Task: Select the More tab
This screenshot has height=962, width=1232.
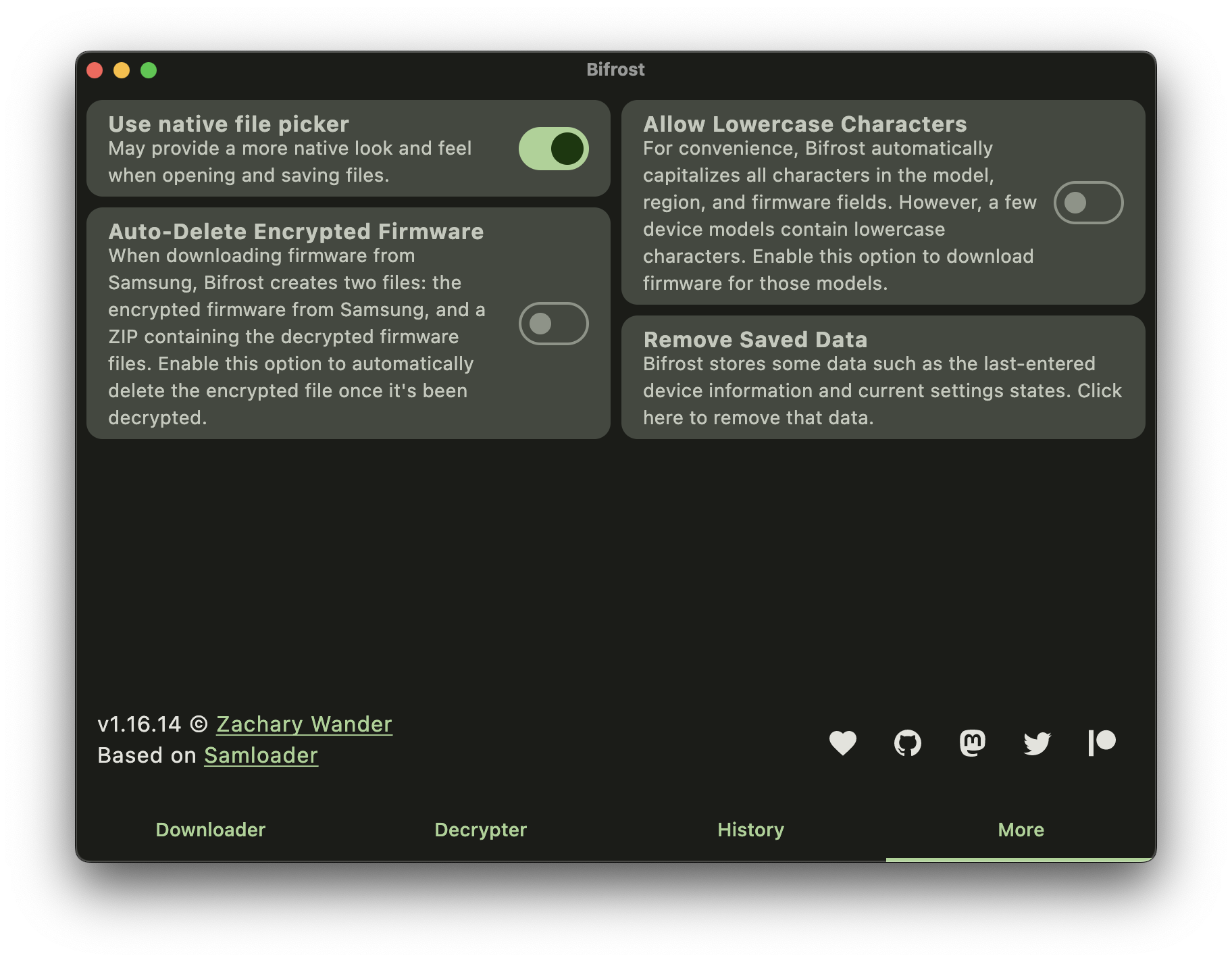Action: [x=1021, y=830]
